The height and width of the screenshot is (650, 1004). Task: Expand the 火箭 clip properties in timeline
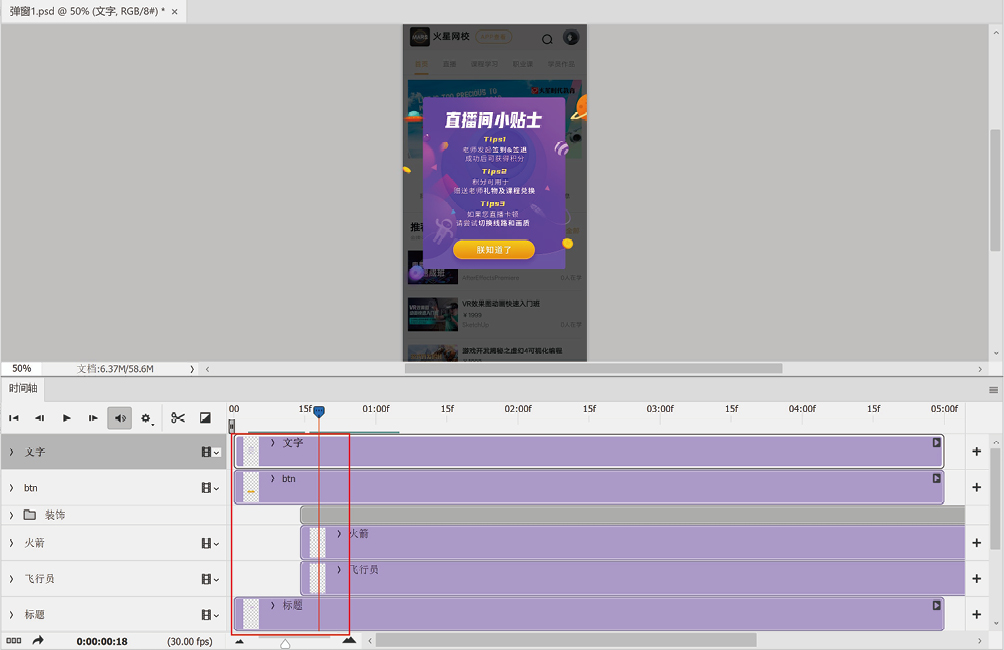pyautogui.click(x=339, y=533)
